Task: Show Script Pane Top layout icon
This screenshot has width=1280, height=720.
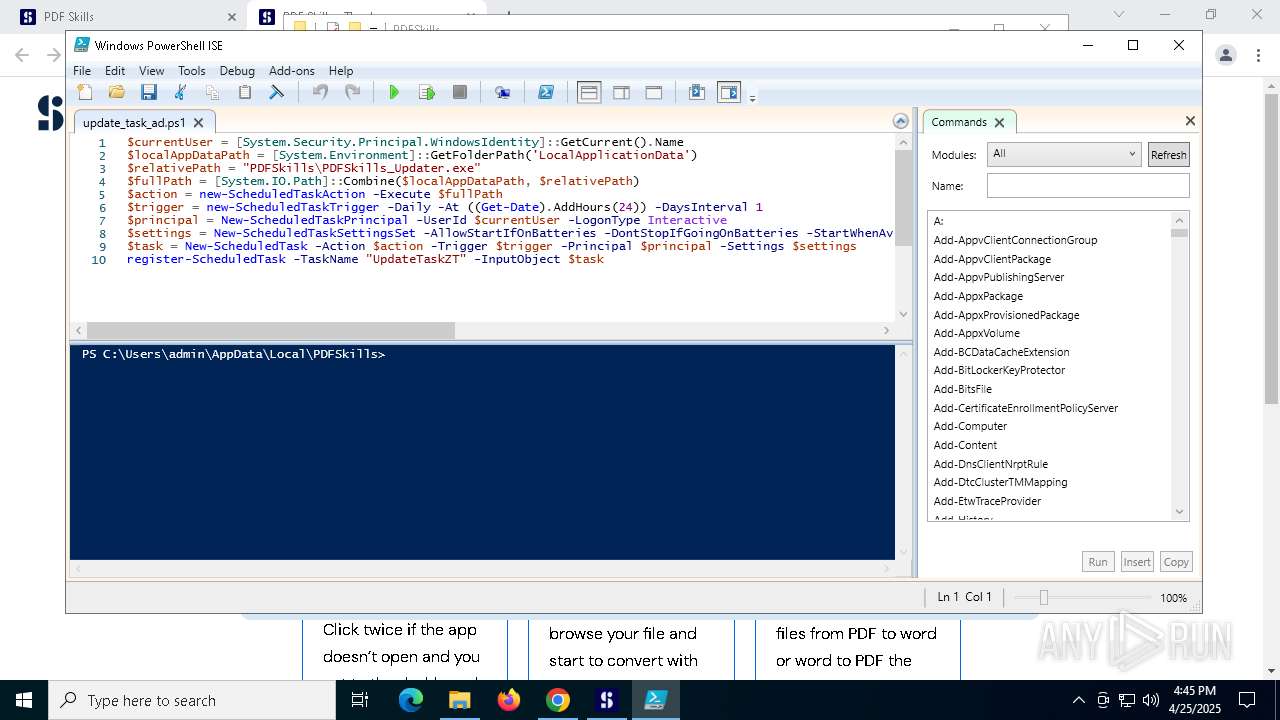Action: [x=589, y=92]
